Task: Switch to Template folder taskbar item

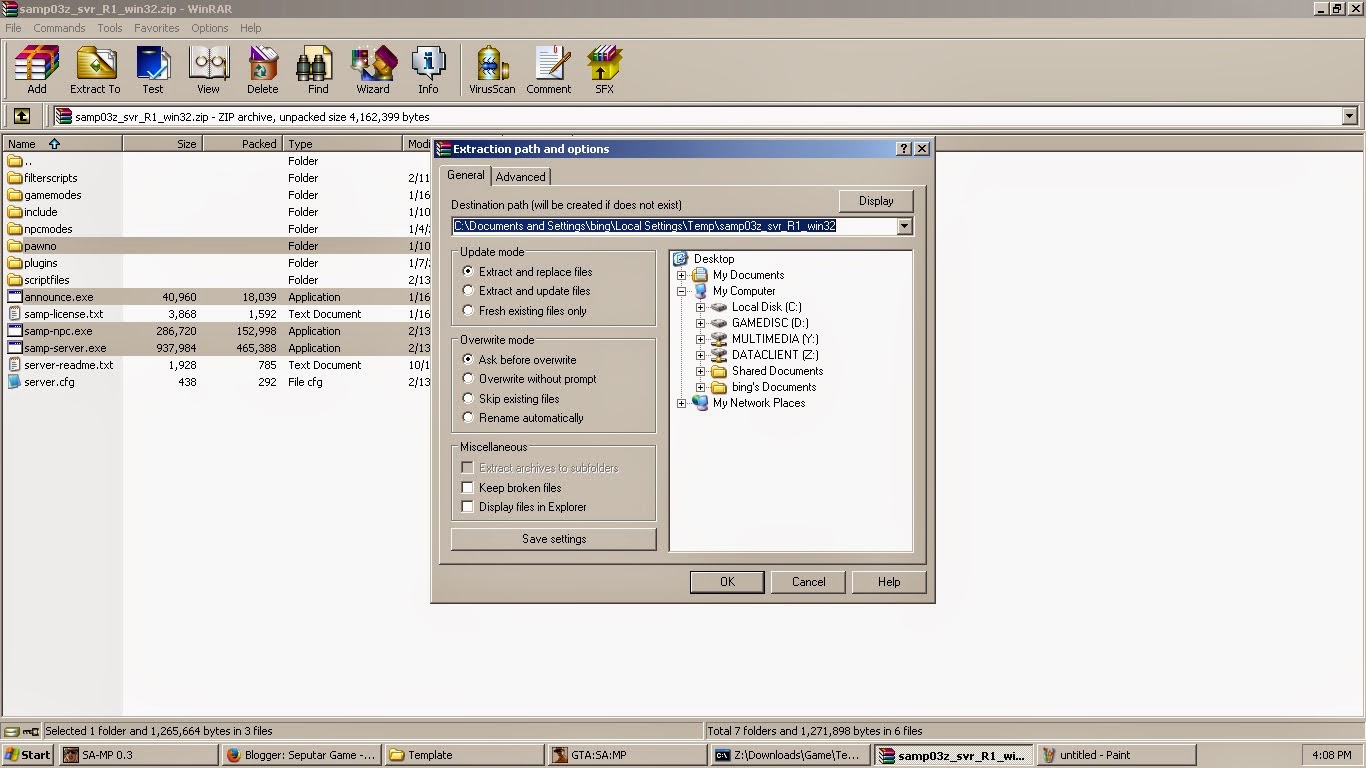Action: click(x=464, y=755)
